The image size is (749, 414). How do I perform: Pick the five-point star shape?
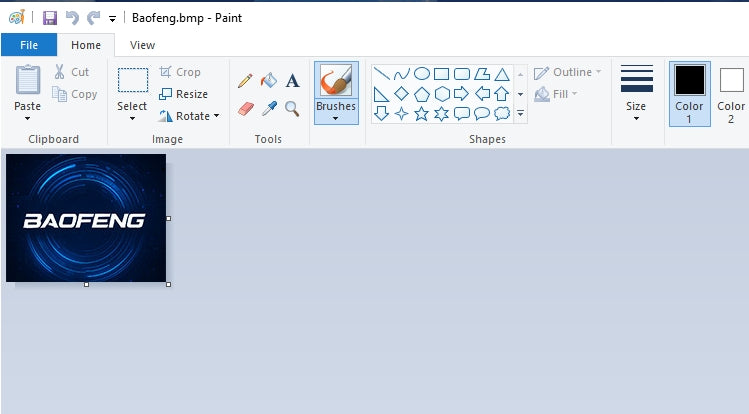click(x=422, y=114)
